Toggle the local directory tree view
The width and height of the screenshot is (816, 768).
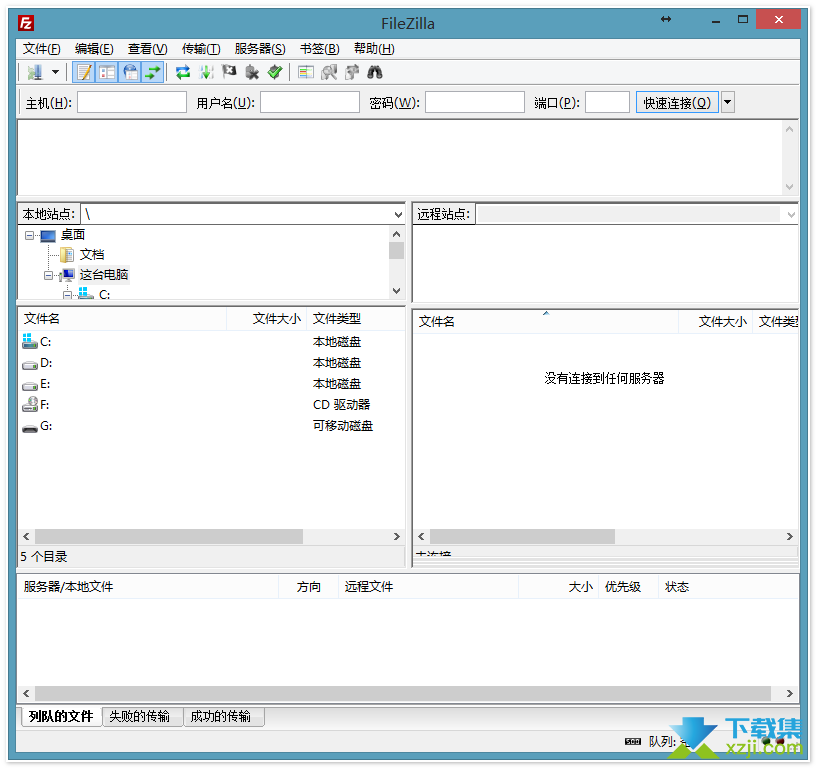107,72
